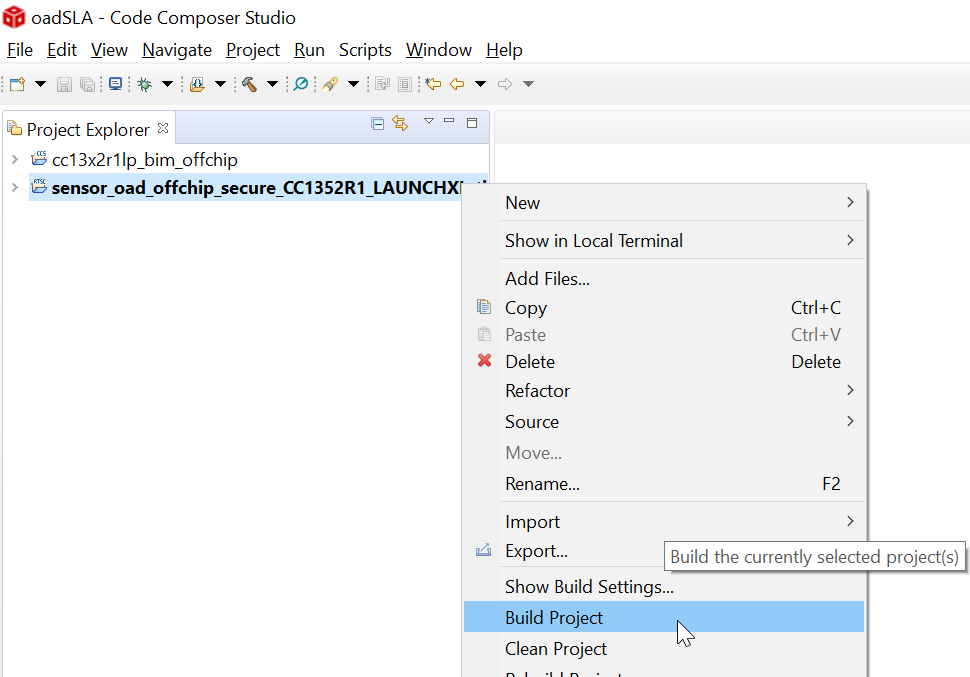Click the Build hammer icon
The image size is (970, 677).
[x=249, y=85]
